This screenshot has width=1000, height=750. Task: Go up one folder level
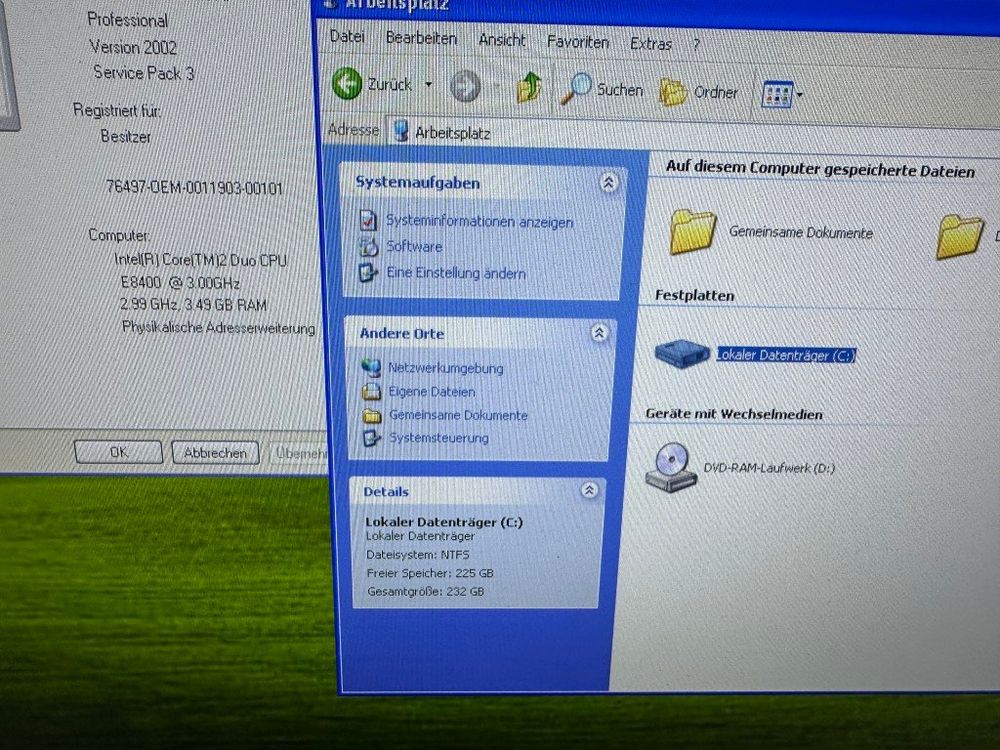coord(529,87)
